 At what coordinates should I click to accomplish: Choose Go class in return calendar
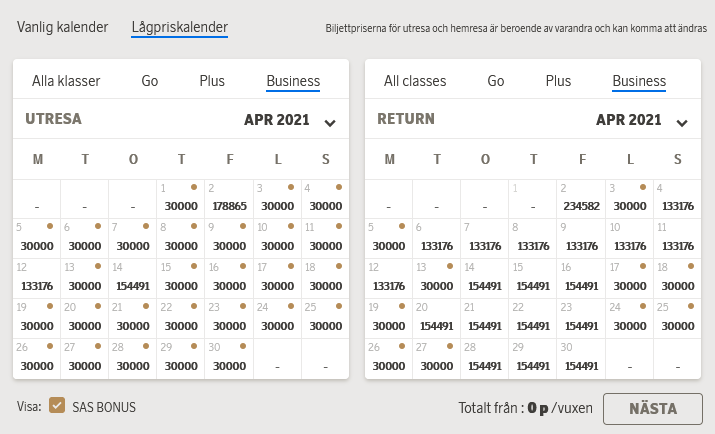tap(496, 81)
